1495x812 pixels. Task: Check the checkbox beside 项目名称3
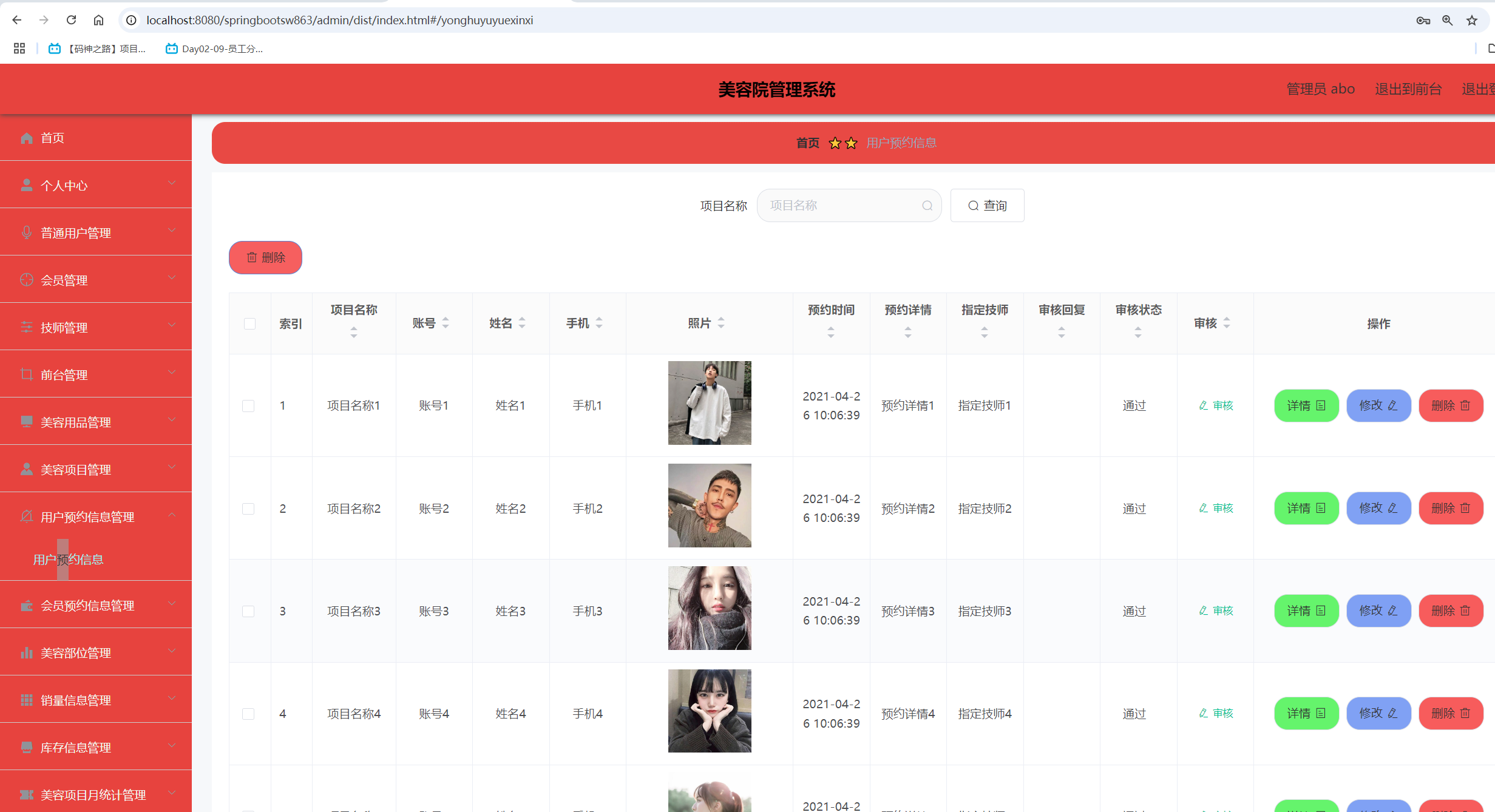click(248, 611)
